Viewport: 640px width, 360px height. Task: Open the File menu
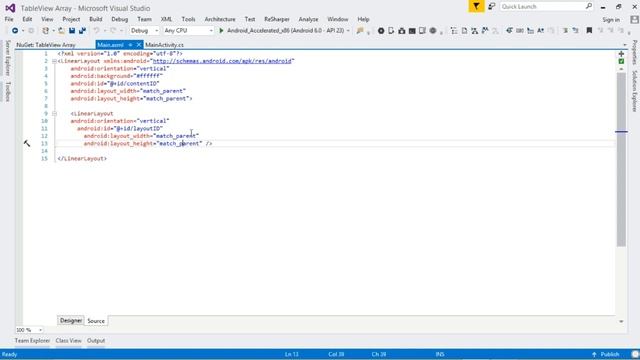(9, 19)
